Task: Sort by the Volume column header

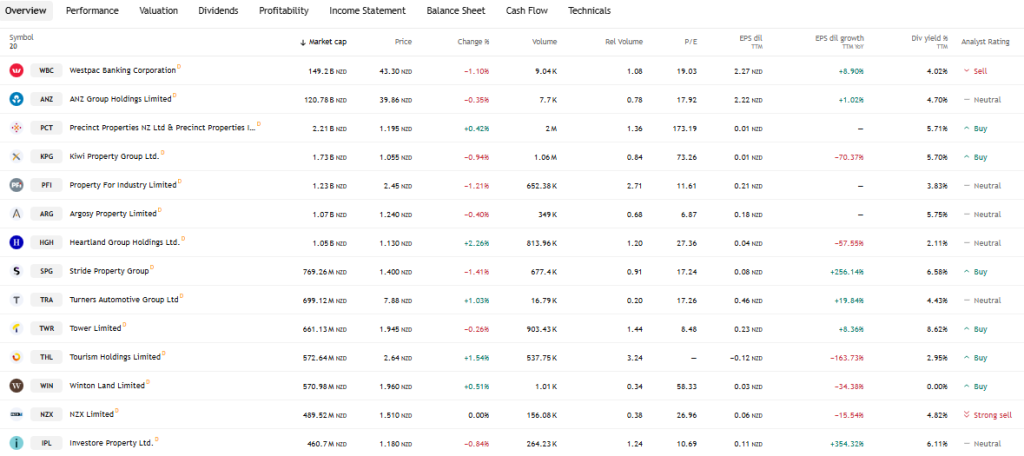Action: [x=544, y=42]
